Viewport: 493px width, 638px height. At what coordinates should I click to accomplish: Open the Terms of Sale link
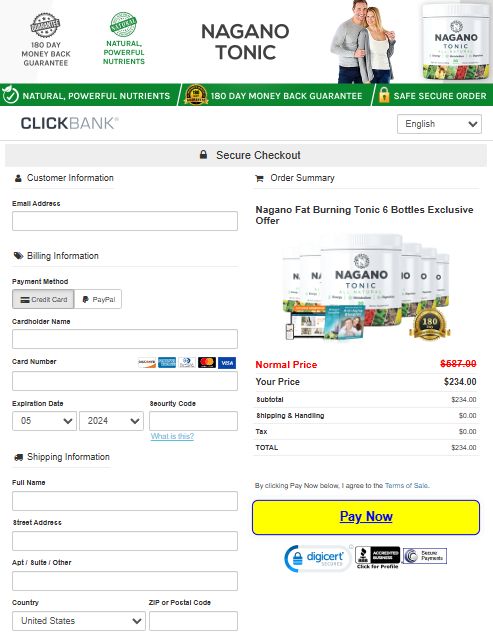(x=406, y=485)
